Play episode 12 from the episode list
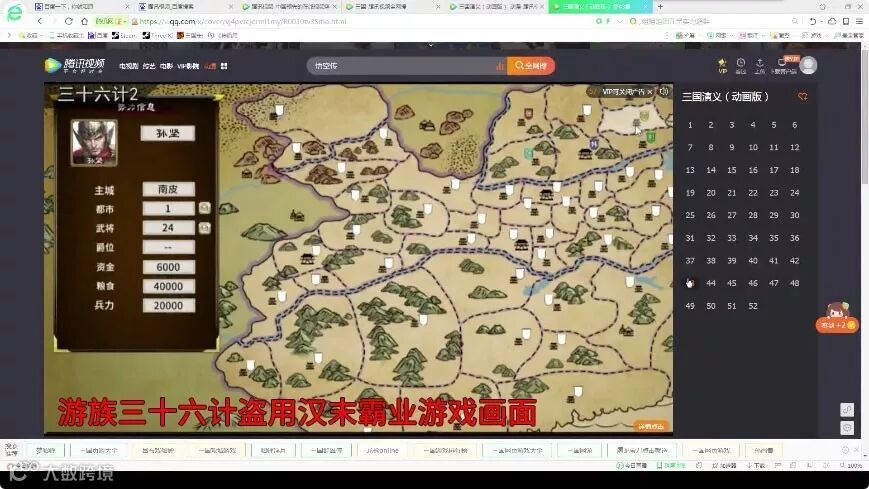The height and width of the screenshot is (489, 869). 794,147
